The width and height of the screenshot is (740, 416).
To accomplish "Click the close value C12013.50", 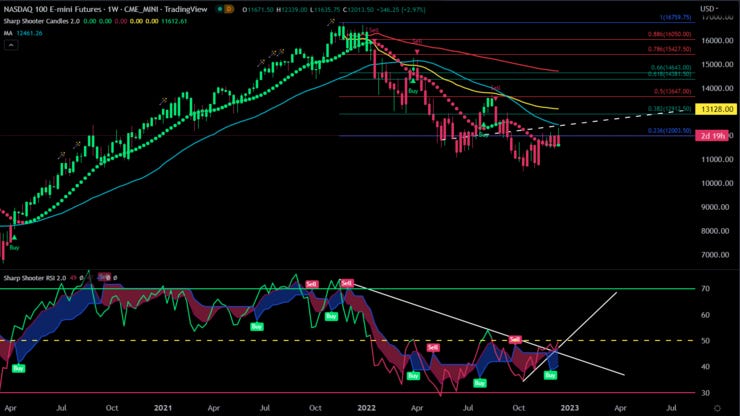I will coord(358,9).
